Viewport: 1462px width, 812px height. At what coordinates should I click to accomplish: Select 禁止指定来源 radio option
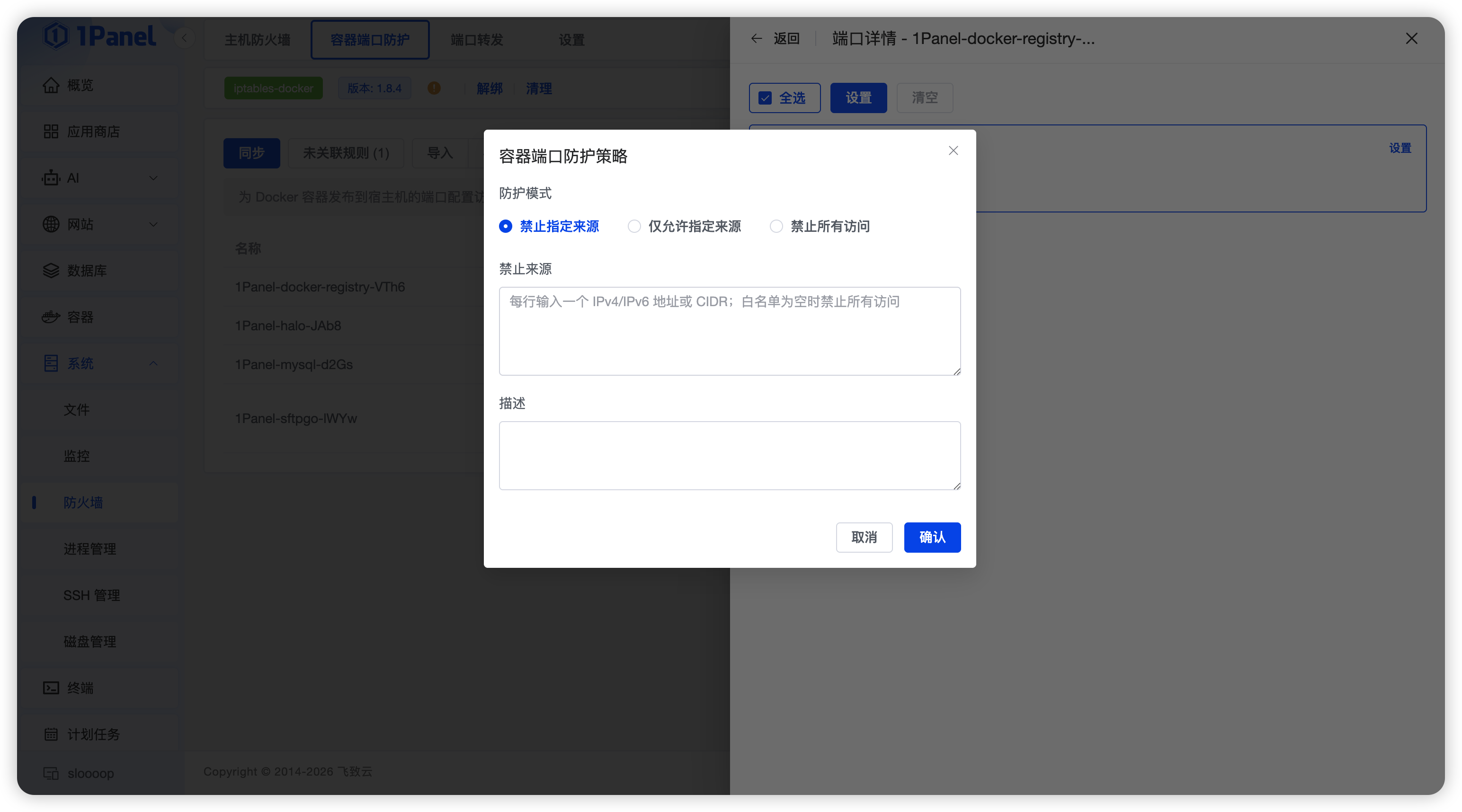coord(549,226)
